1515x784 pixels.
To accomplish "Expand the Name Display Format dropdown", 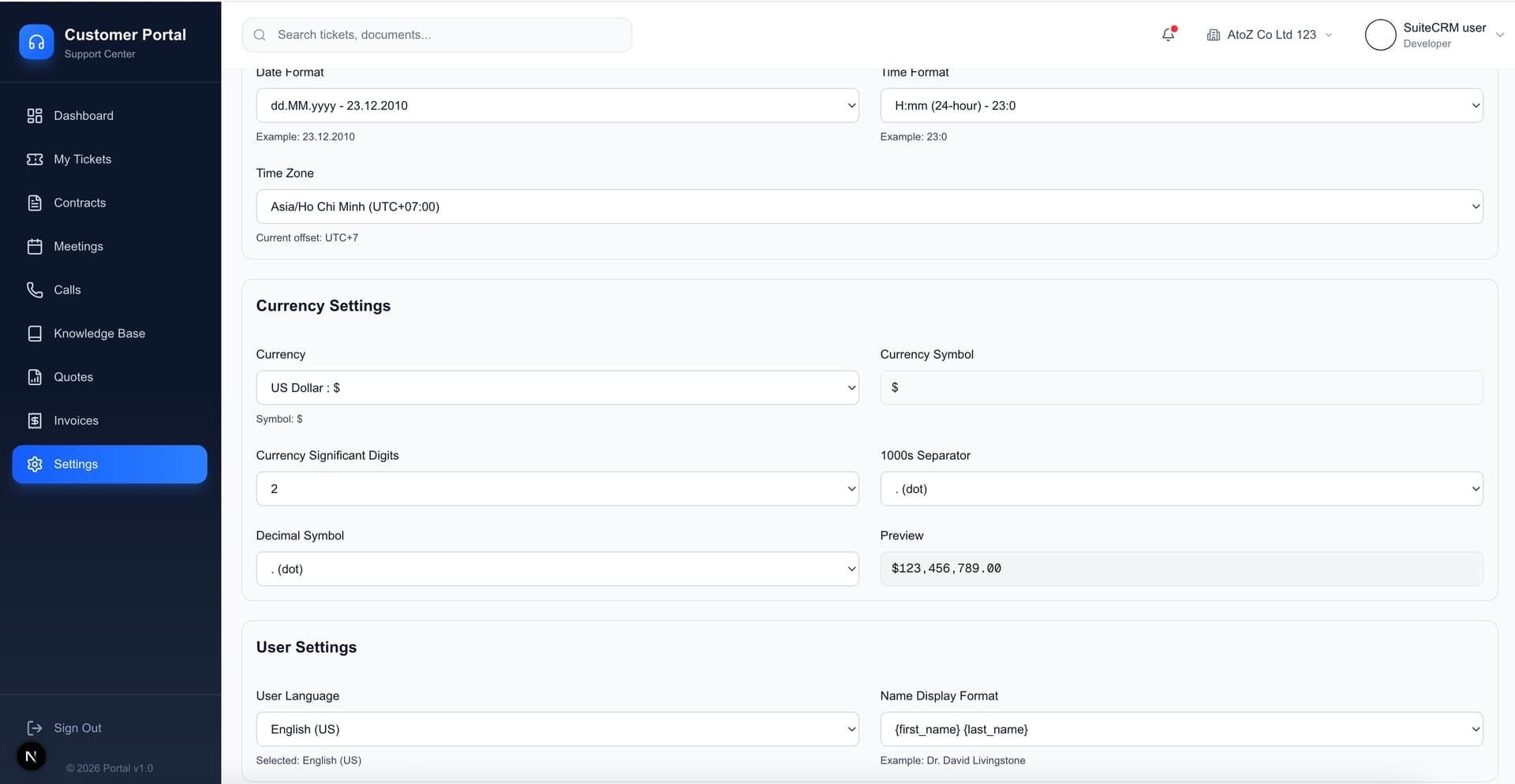I will [x=1180, y=730].
